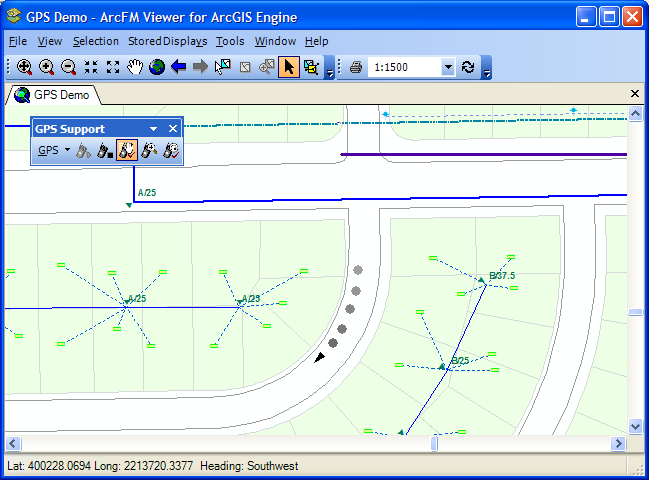The width and height of the screenshot is (649, 480).
Task: Toggle the Select Elements arrow tool
Action: pos(288,67)
